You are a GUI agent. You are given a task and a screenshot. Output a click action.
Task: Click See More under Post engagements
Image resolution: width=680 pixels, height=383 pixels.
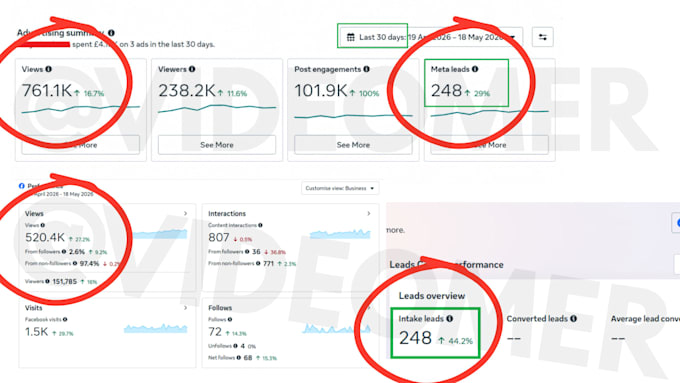353,145
